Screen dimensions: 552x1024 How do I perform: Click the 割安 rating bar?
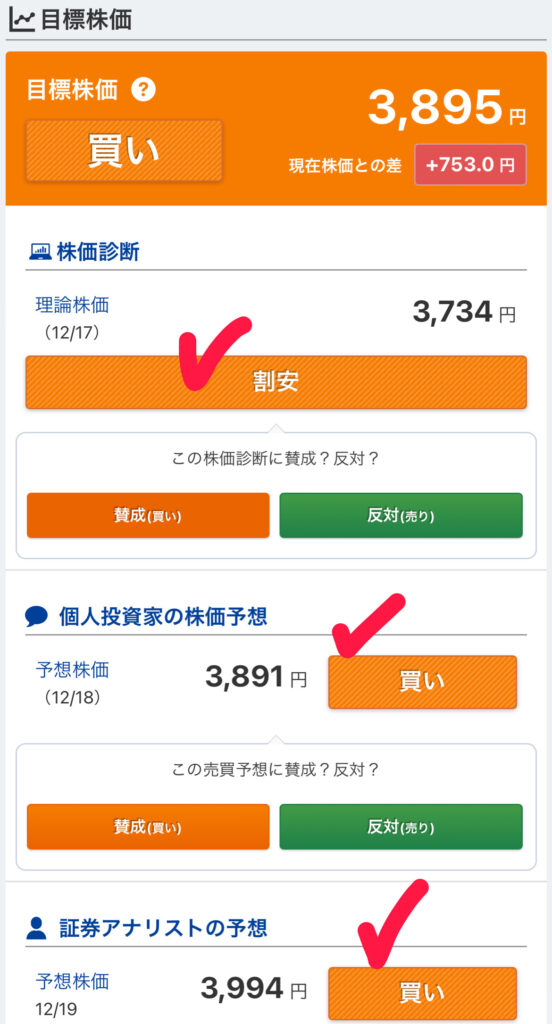[276, 382]
